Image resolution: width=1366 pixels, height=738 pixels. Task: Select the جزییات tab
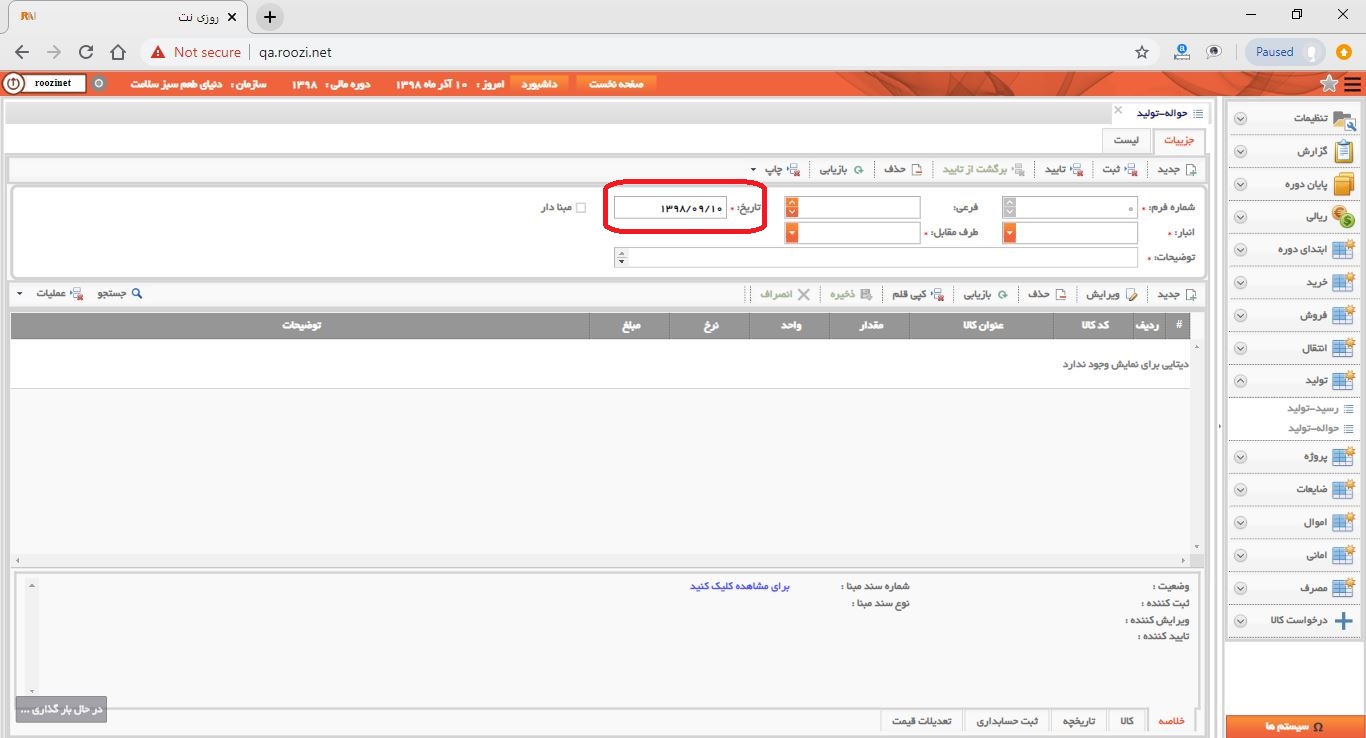point(1179,141)
